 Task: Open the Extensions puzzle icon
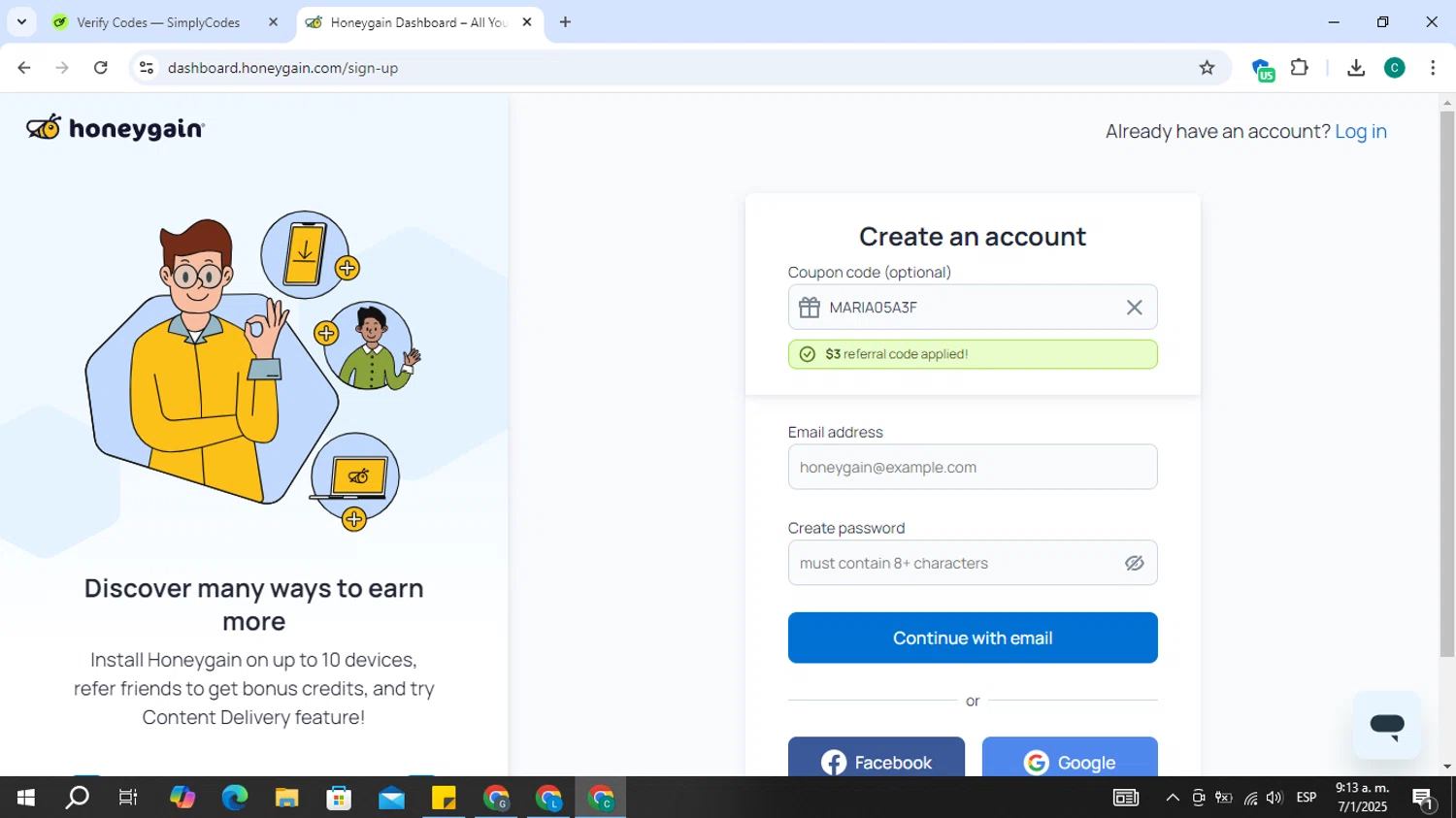(x=1300, y=68)
